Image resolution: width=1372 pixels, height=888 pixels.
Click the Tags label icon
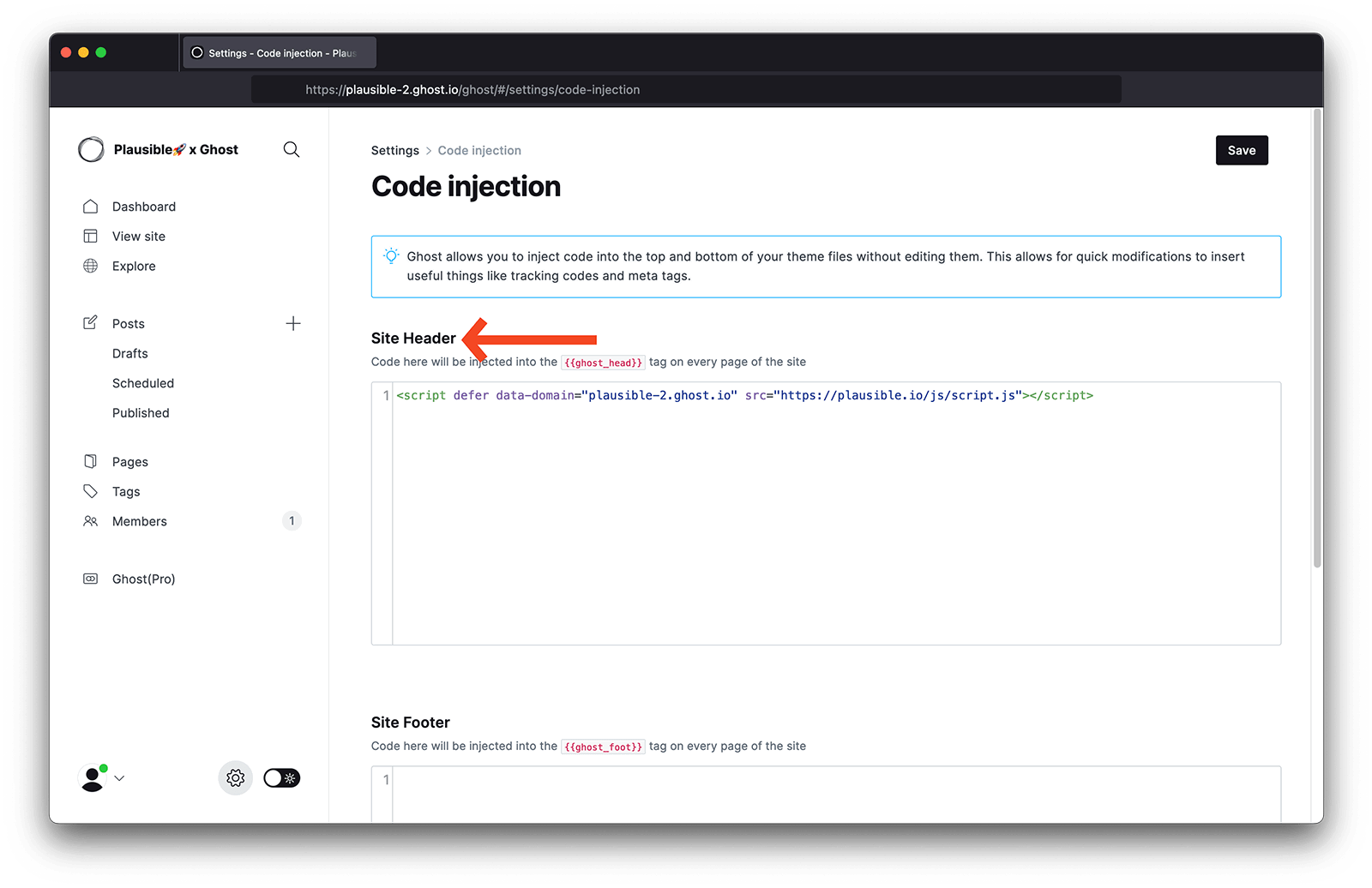[91, 491]
